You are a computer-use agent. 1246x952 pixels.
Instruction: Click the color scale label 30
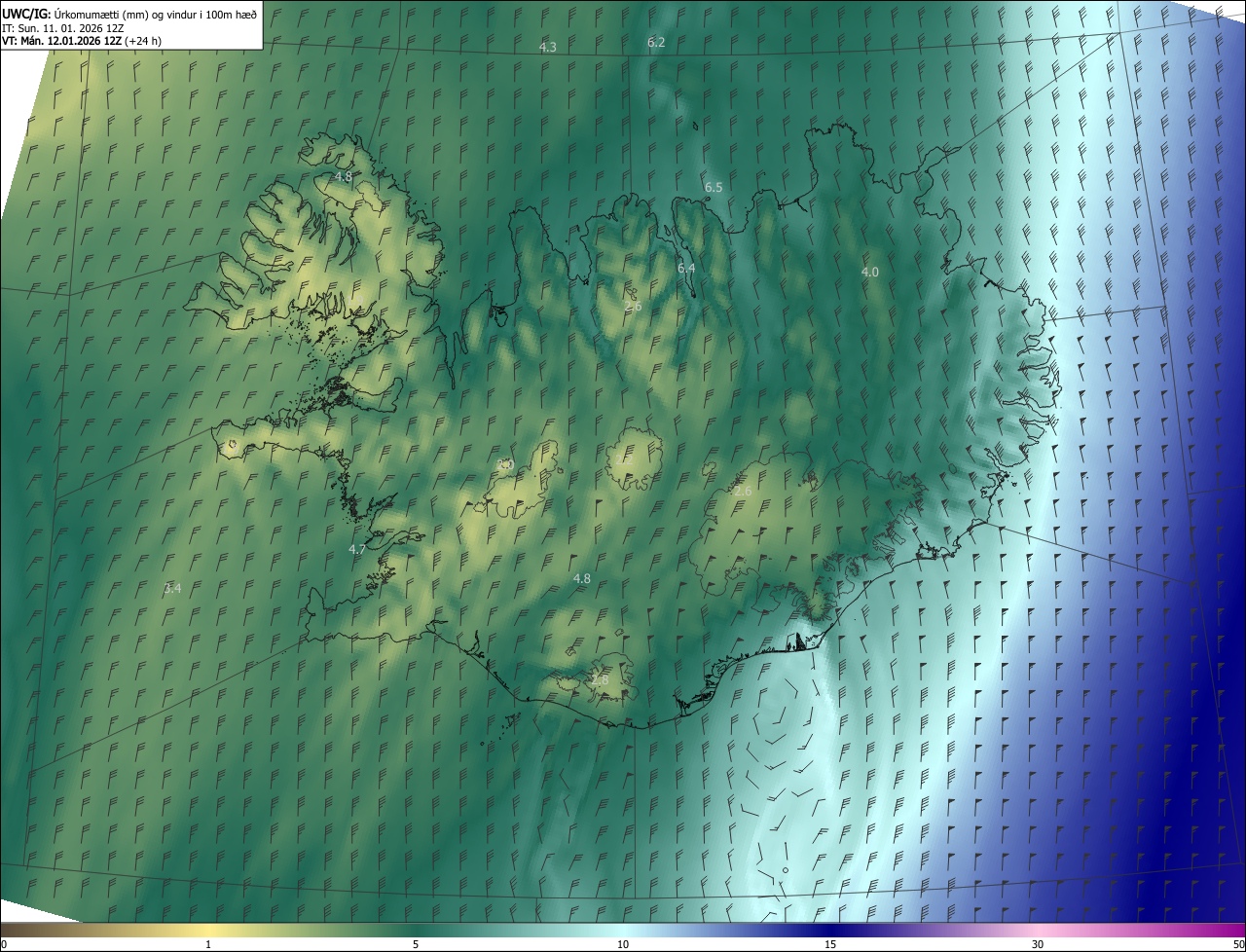[1038, 944]
